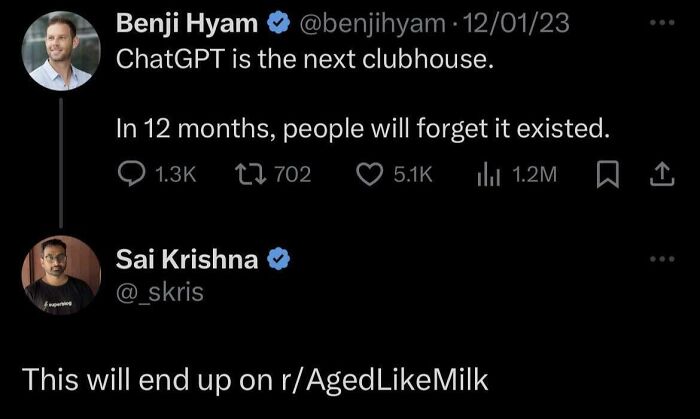Click Sai Krishna's verified badge

coord(280,260)
